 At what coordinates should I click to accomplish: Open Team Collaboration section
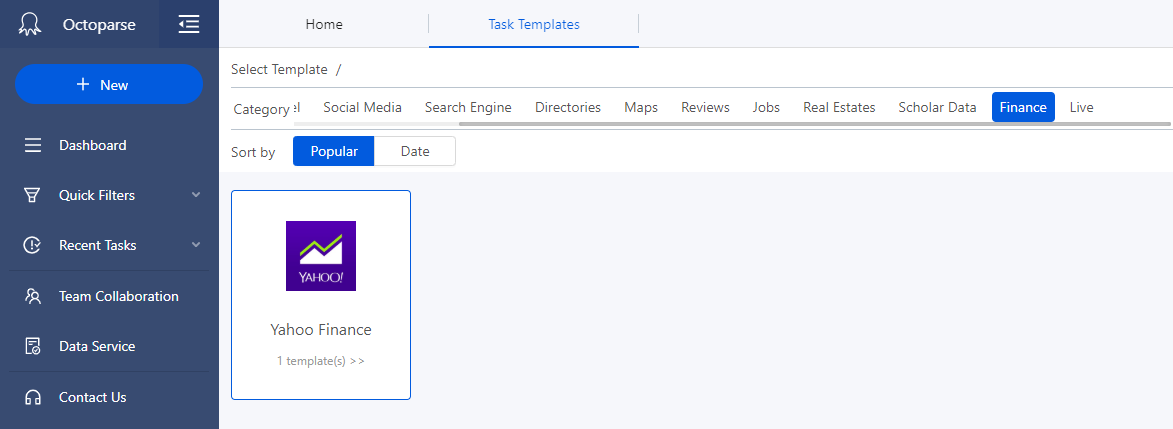pyautogui.click(x=119, y=296)
